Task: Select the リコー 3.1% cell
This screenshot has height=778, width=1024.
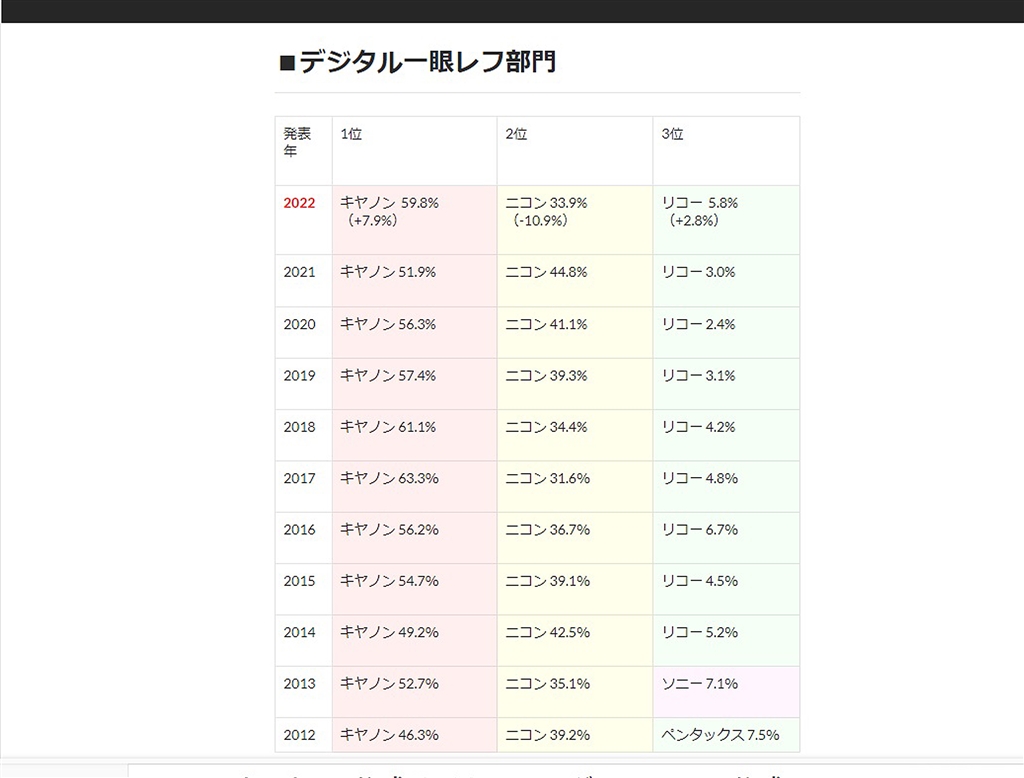Action: click(698, 376)
